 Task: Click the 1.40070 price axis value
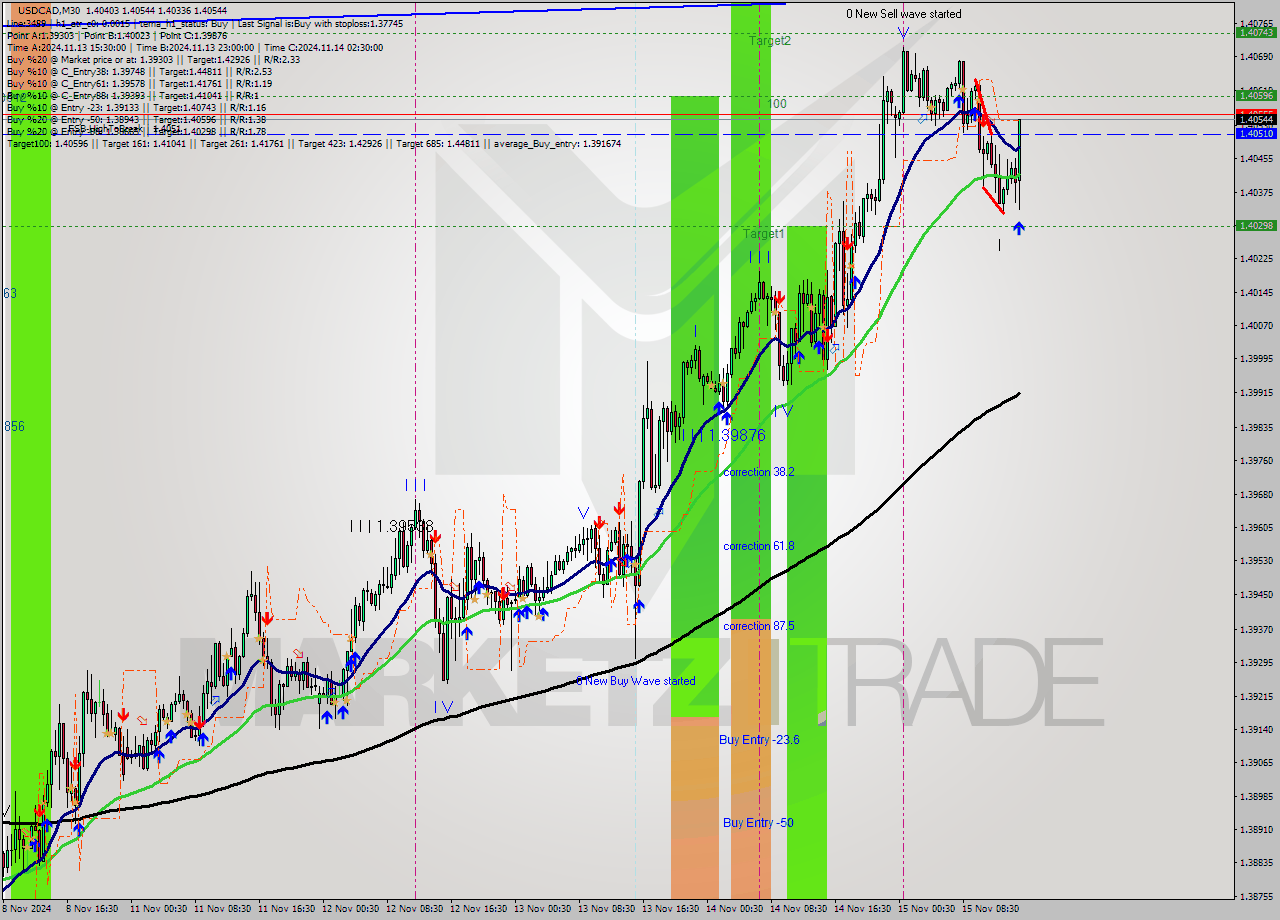point(1255,325)
